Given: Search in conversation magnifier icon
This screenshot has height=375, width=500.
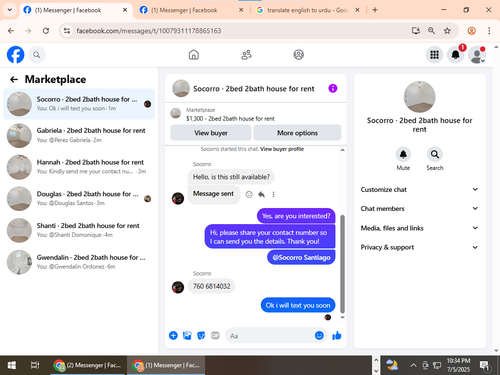Looking at the screenshot, I should [x=434, y=155].
